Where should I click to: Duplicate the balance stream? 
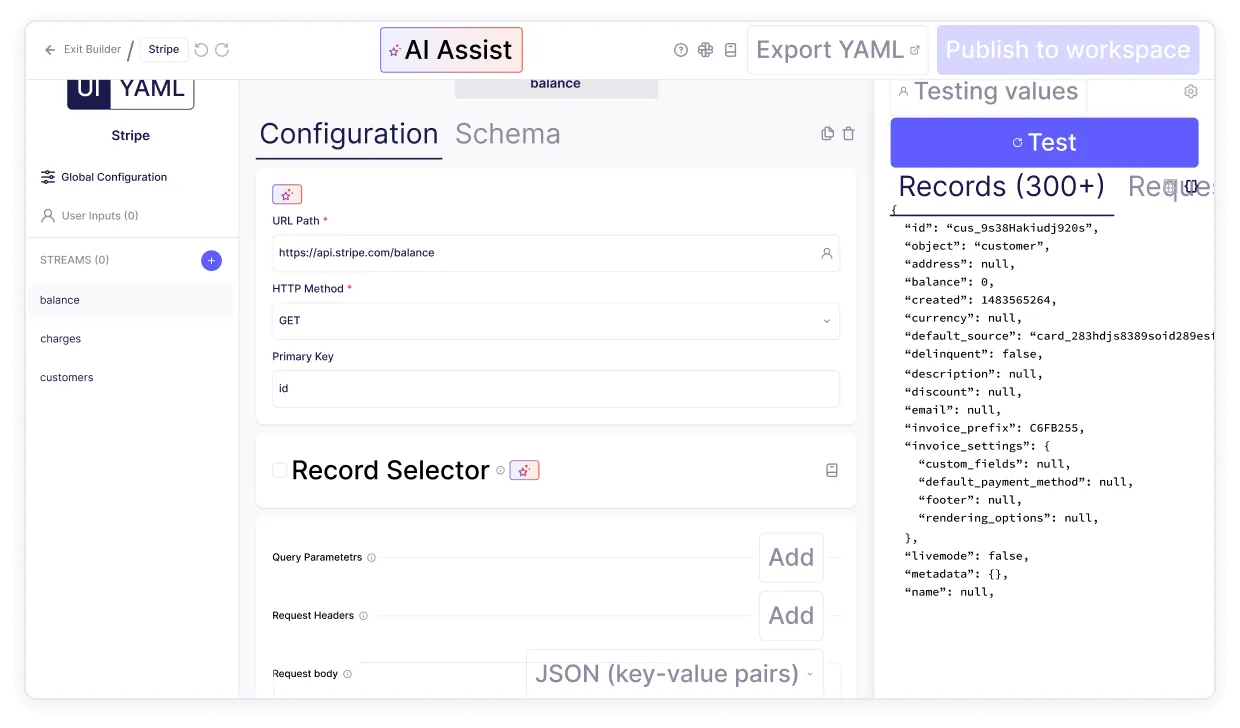click(x=827, y=134)
